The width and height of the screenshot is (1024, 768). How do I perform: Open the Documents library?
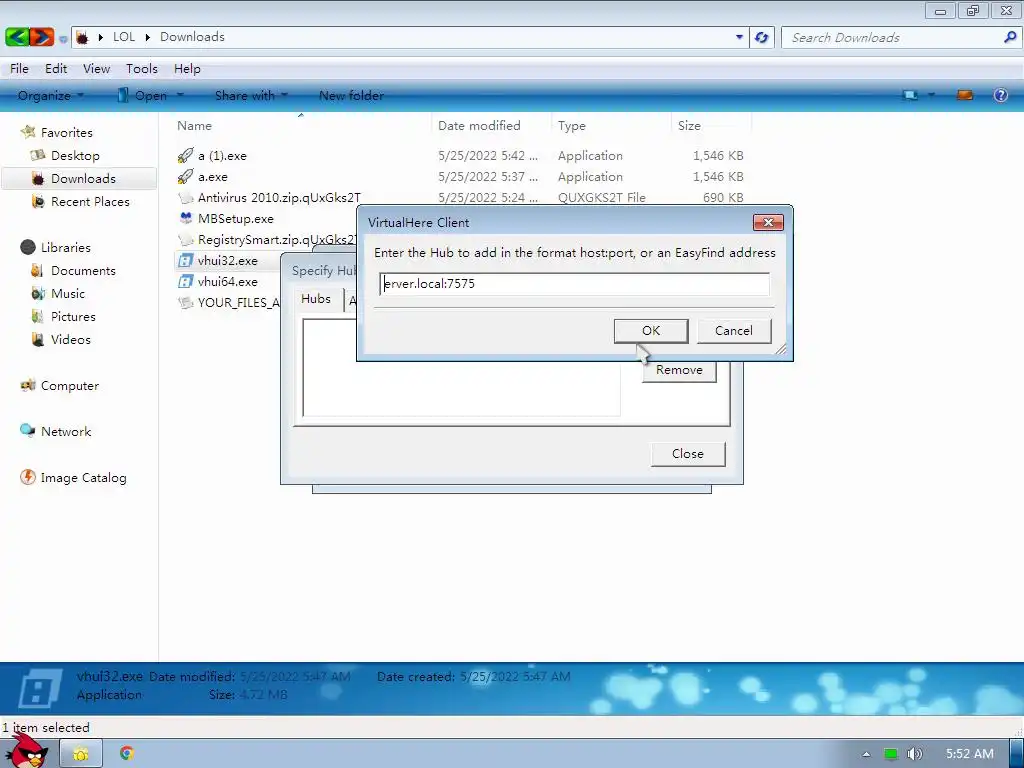pyautogui.click(x=83, y=270)
